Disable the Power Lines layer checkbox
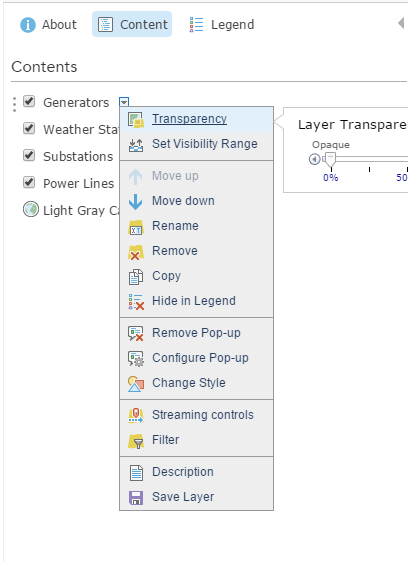This screenshot has width=408, height=562. tap(29, 182)
